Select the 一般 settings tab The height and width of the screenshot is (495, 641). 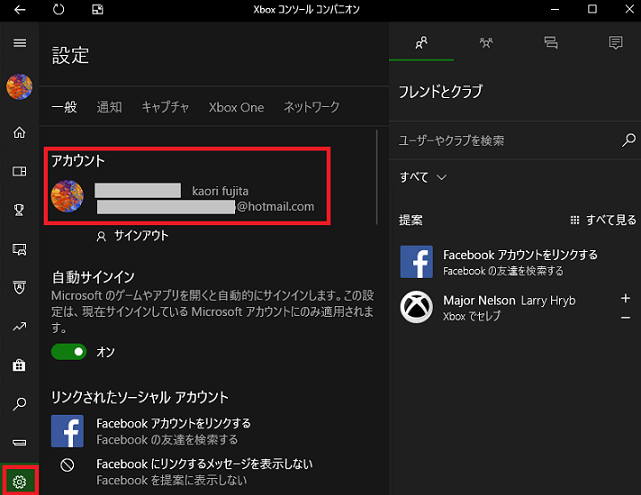click(64, 107)
